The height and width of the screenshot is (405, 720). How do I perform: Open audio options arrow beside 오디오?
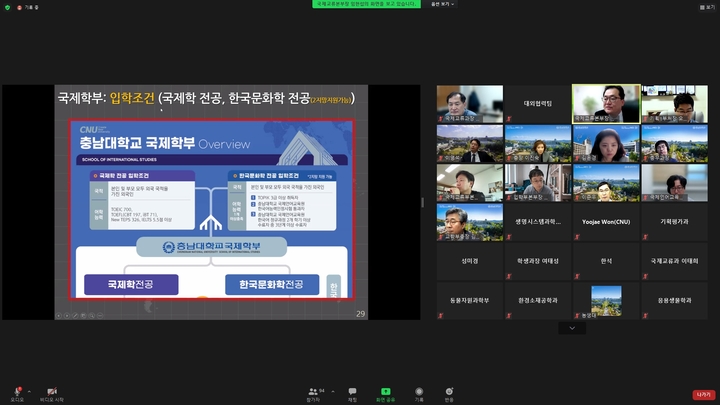tap(29, 392)
